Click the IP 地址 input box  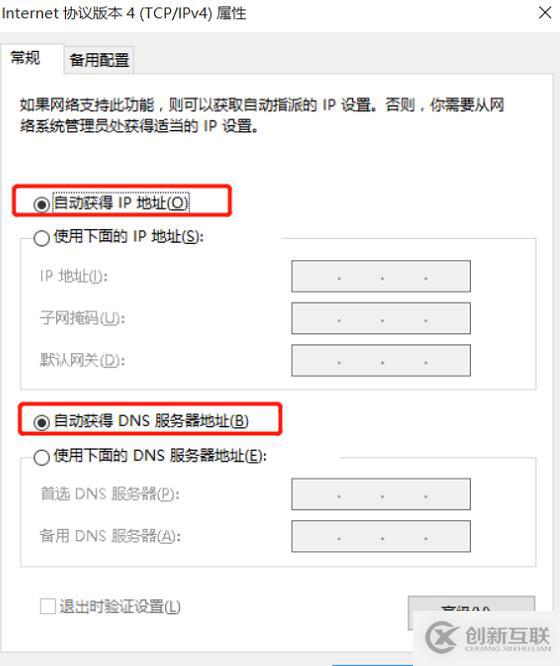[381, 277]
